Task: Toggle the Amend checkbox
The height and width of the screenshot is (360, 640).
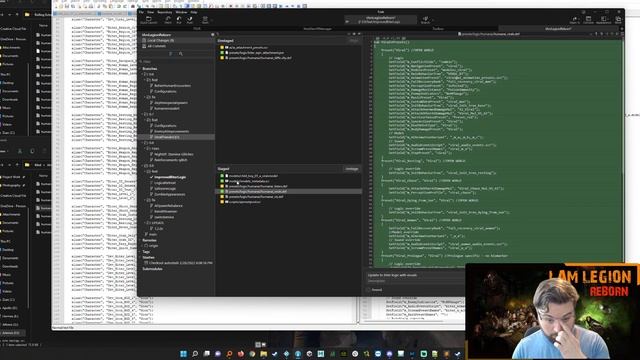Action: 369,290
